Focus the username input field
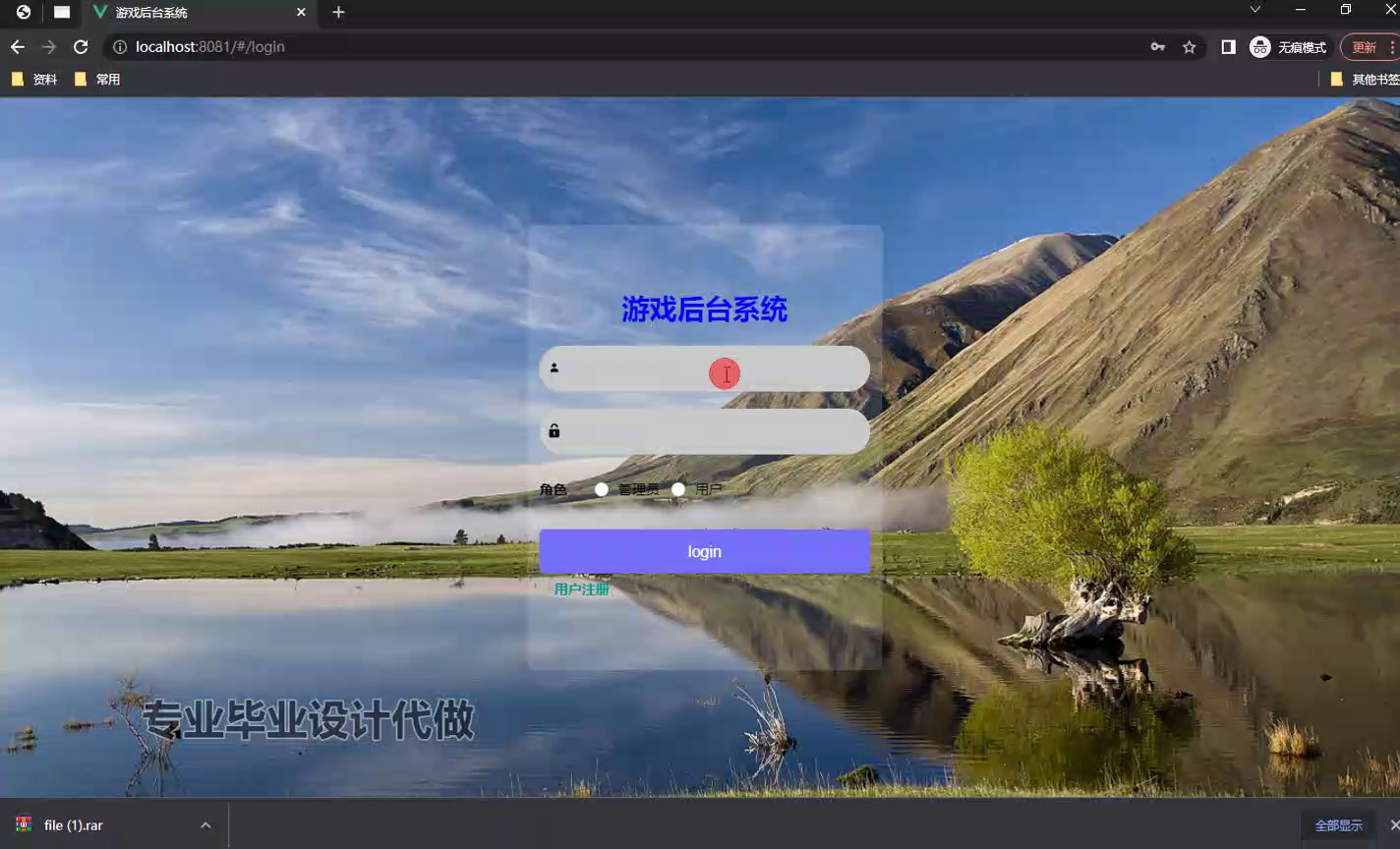Image resolution: width=1400 pixels, height=849 pixels. pyautogui.click(x=705, y=368)
